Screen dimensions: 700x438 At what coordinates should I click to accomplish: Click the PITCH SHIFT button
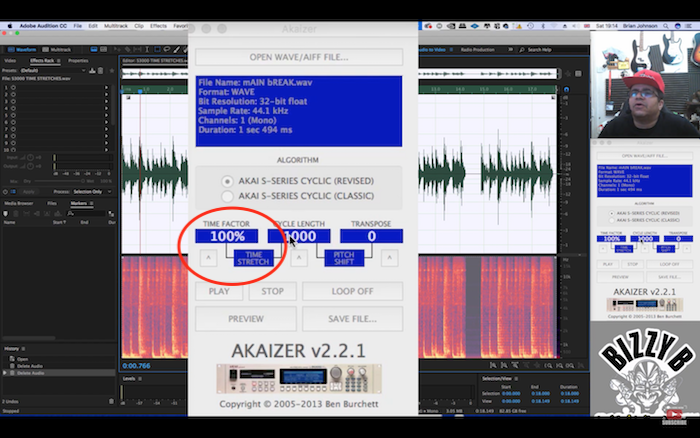pyautogui.click(x=344, y=258)
